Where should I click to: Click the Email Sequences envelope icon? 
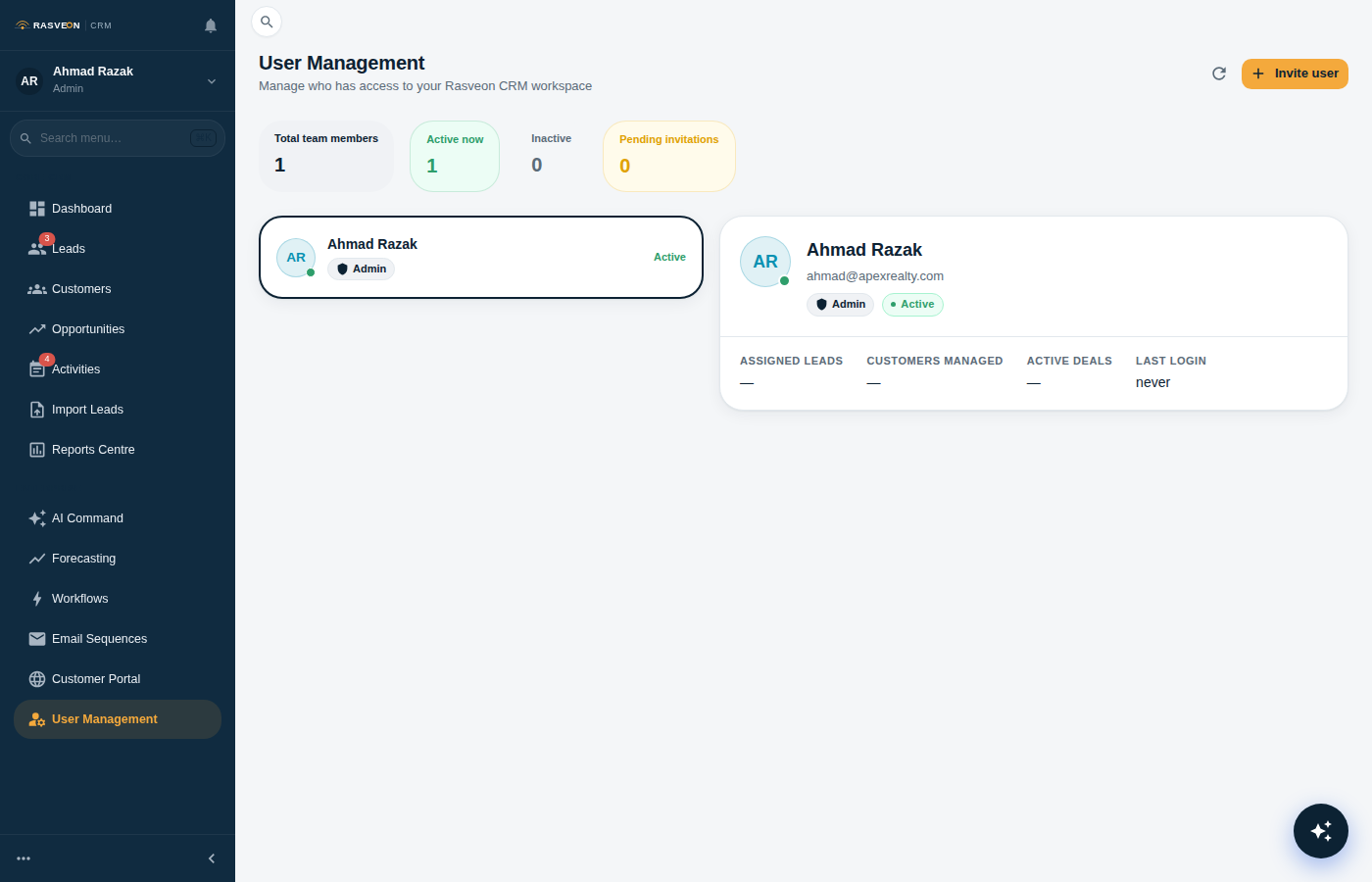coord(37,639)
